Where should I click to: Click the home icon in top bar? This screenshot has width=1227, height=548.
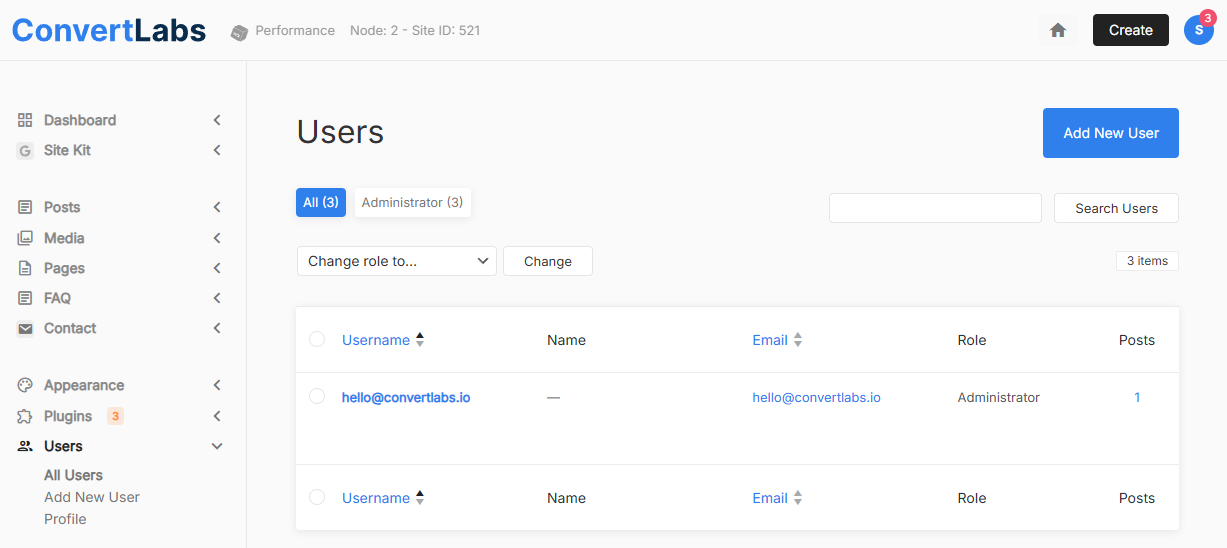pyautogui.click(x=1058, y=30)
